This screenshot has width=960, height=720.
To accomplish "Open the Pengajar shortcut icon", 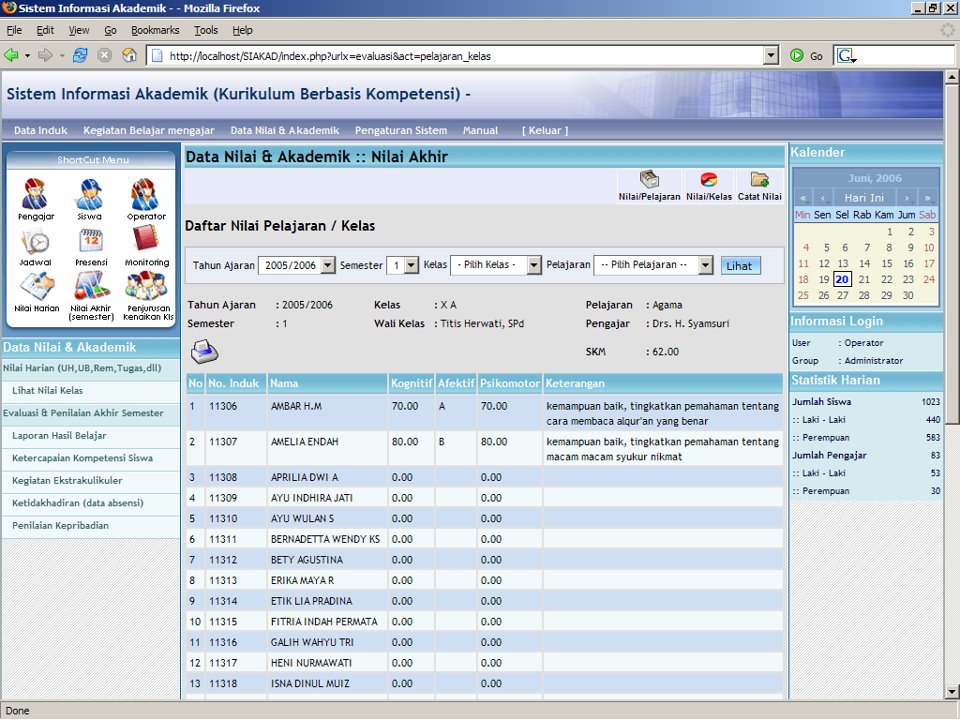I will tap(36, 194).
